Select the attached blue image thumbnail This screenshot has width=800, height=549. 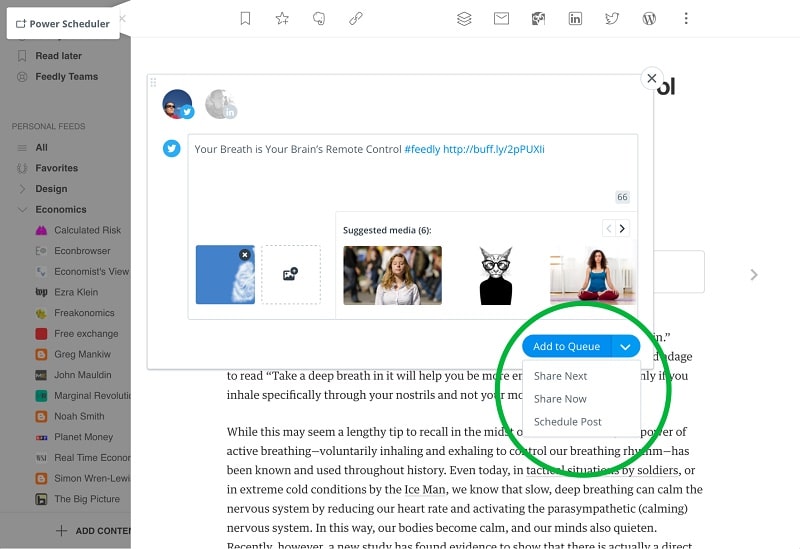(x=225, y=274)
